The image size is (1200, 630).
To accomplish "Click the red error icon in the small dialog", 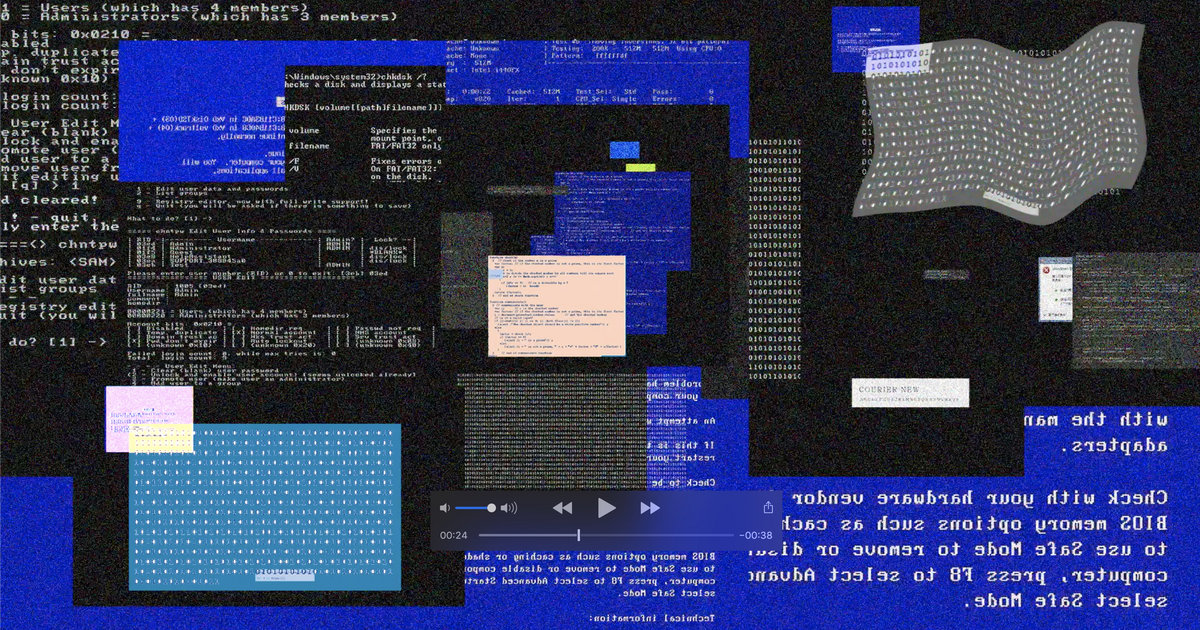I will pos(1046,270).
